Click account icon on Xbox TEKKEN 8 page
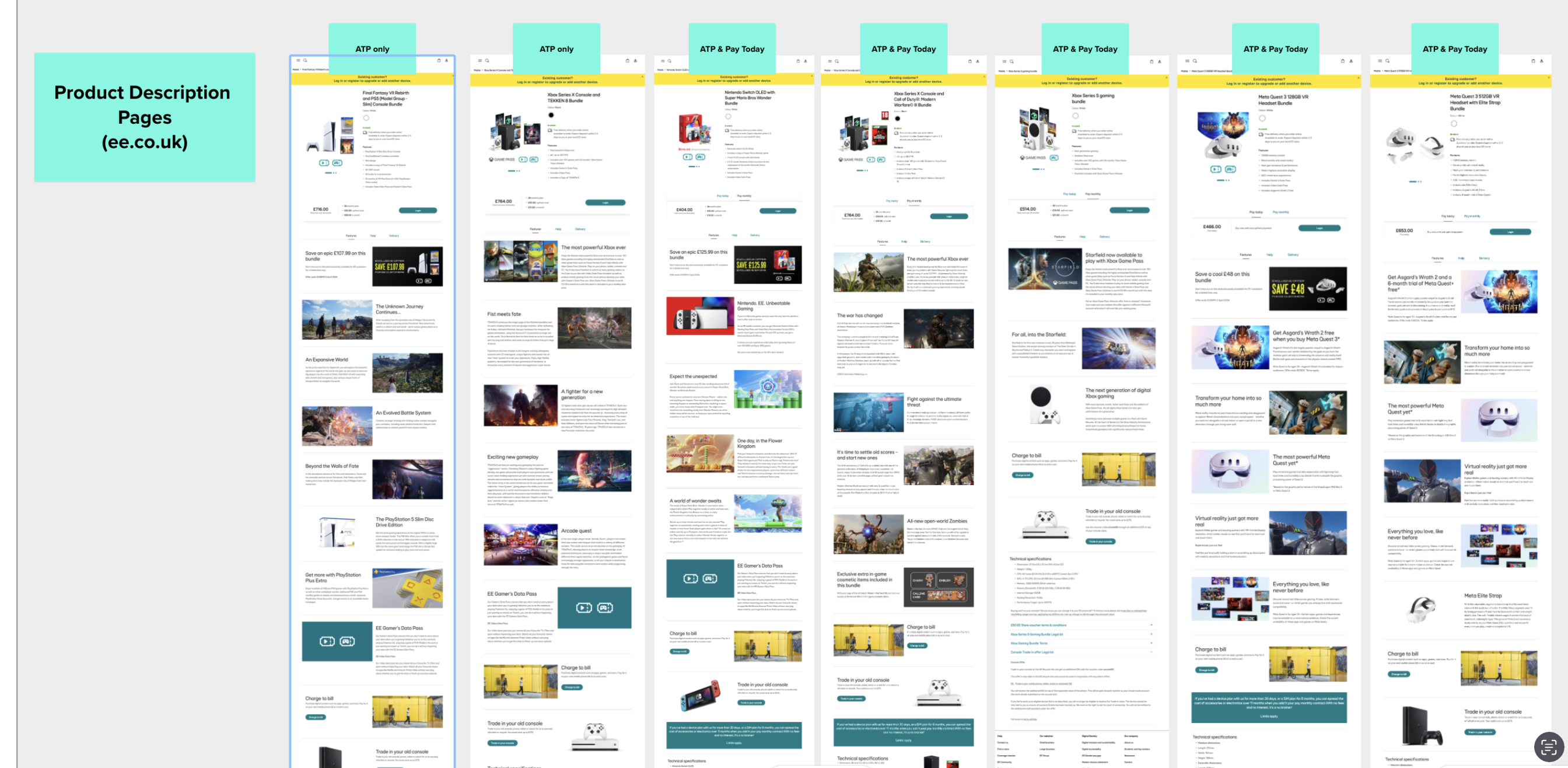The image size is (1568, 768). pos(635,60)
